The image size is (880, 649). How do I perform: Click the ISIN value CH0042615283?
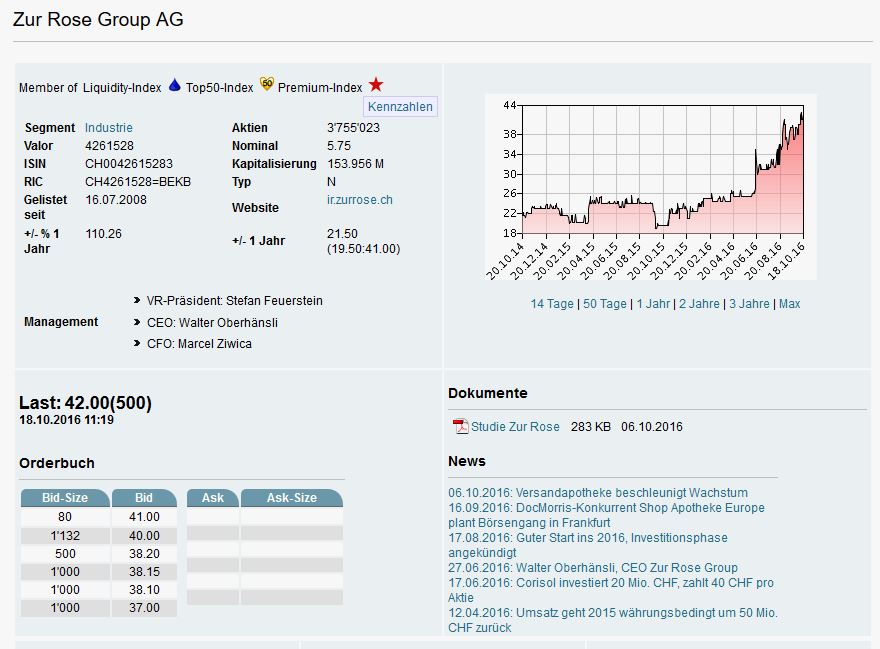[129, 164]
